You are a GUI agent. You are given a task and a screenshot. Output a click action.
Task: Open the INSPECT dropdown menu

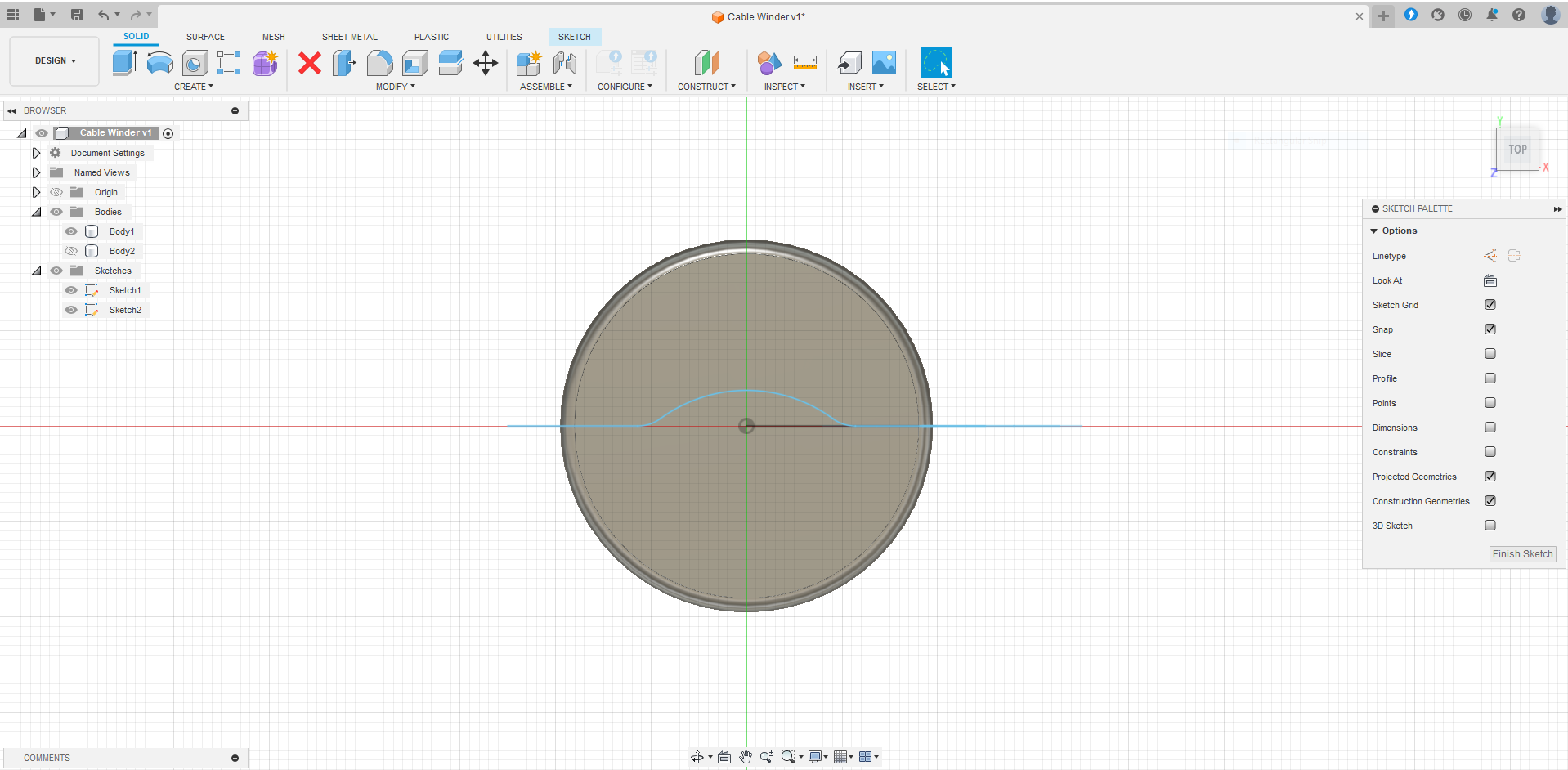click(785, 87)
